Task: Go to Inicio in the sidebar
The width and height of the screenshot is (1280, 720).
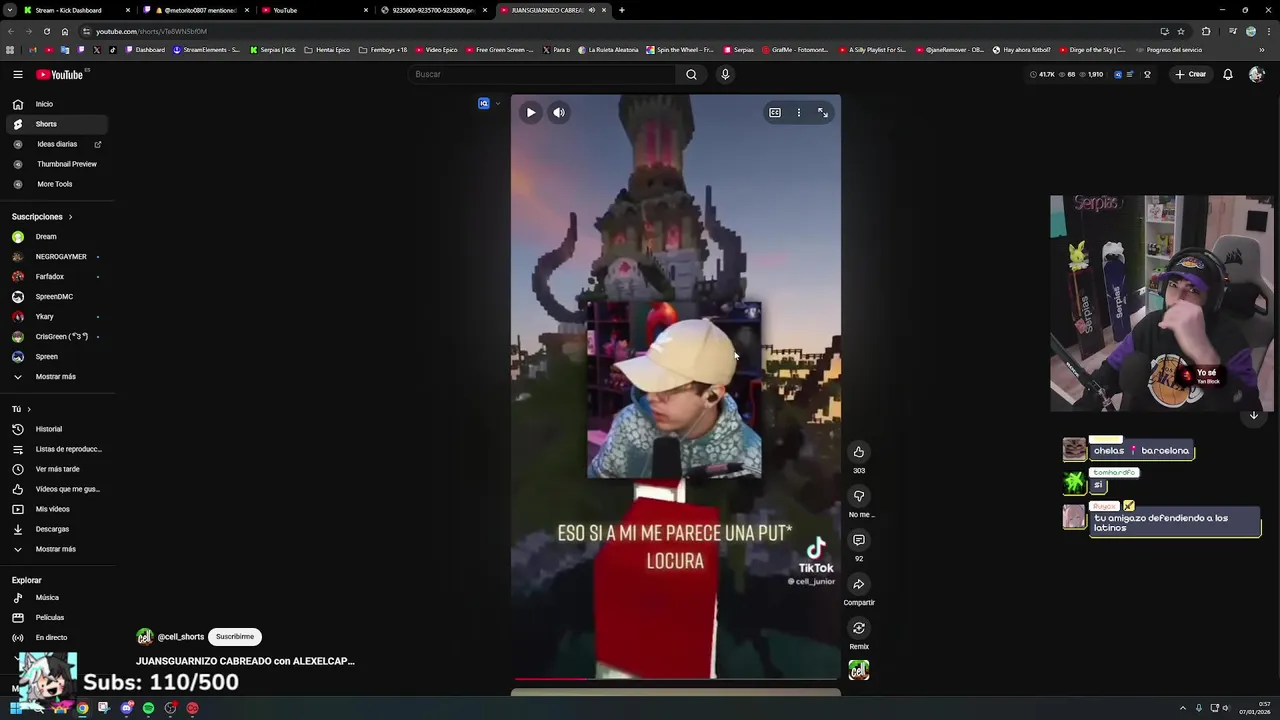Action: [56, 104]
